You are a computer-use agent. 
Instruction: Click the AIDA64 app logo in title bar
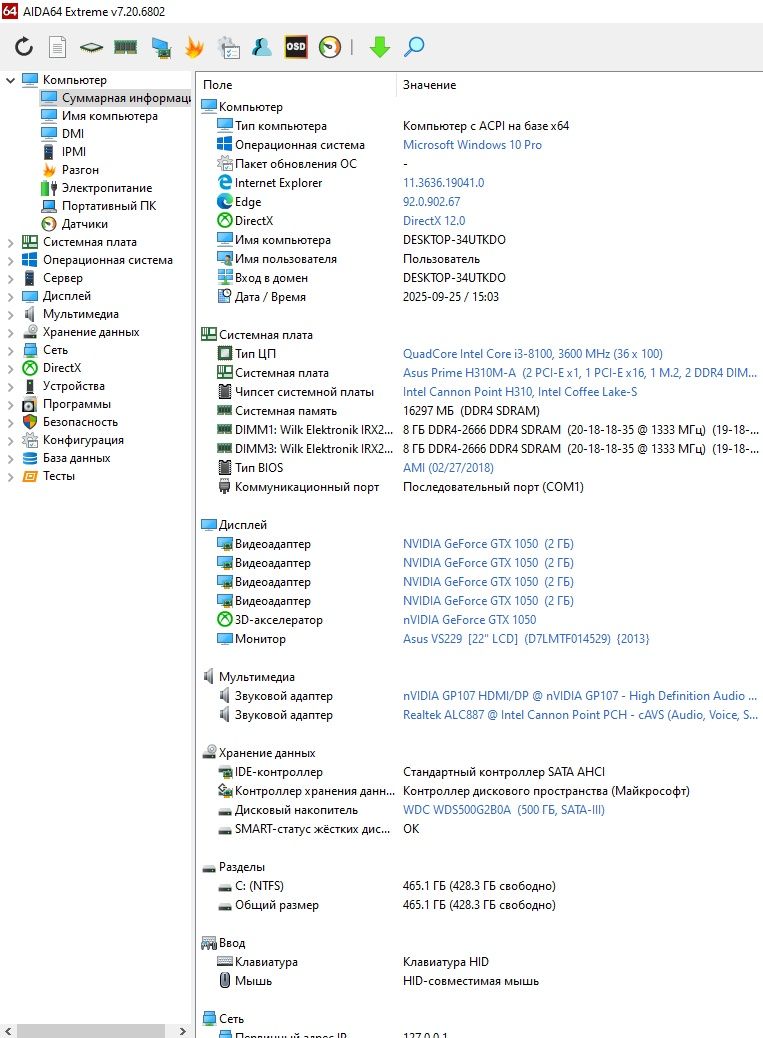10,11
